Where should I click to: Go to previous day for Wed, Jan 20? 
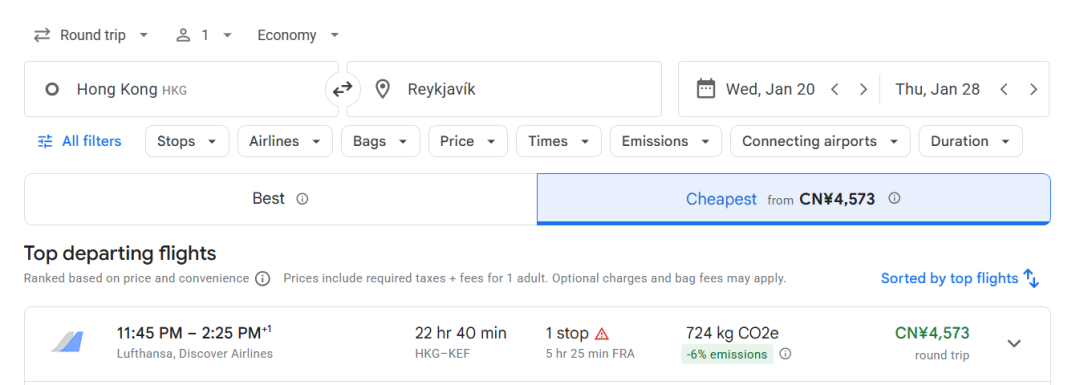click(x=835, y=89)
